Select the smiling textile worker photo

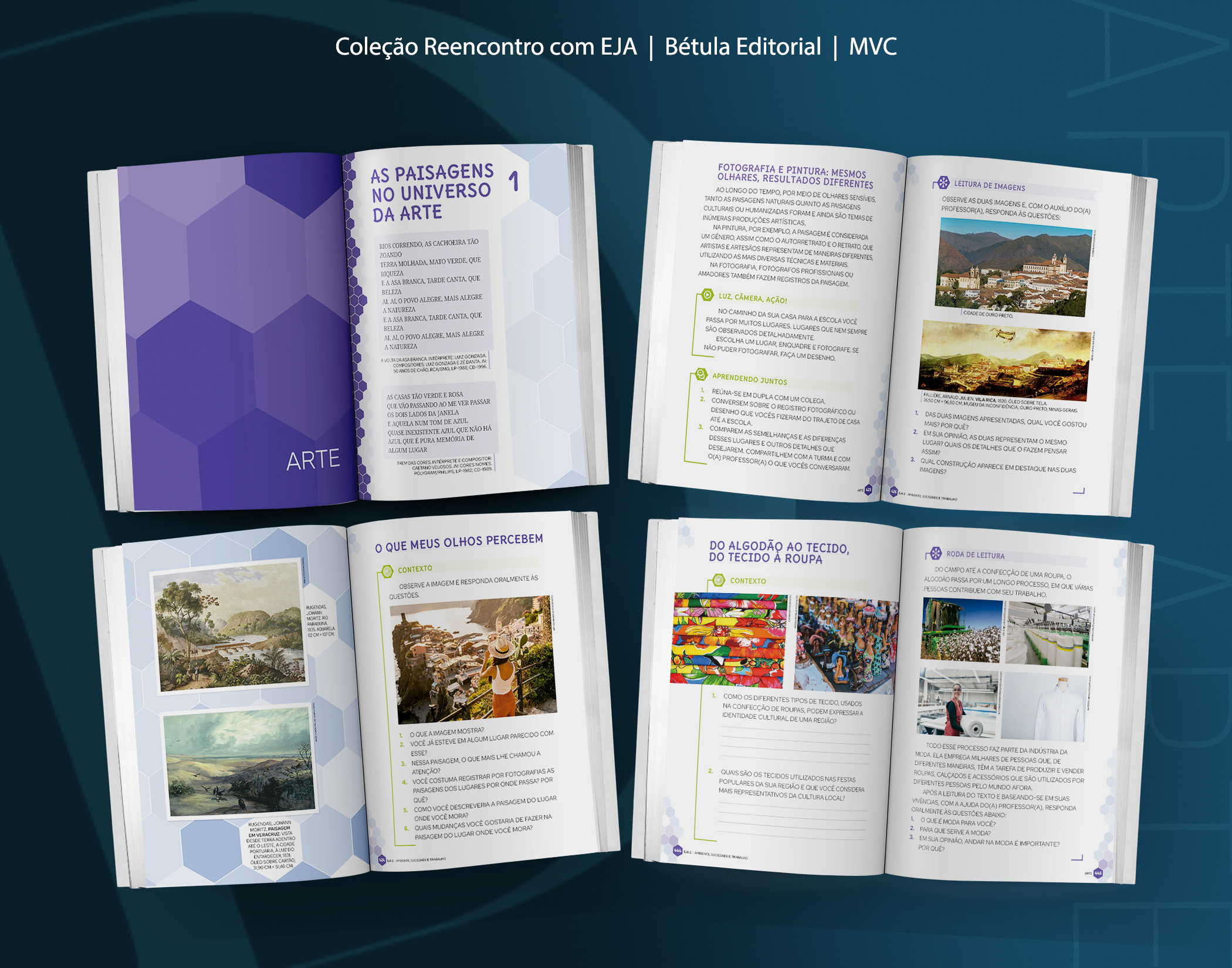click(957, 703)
